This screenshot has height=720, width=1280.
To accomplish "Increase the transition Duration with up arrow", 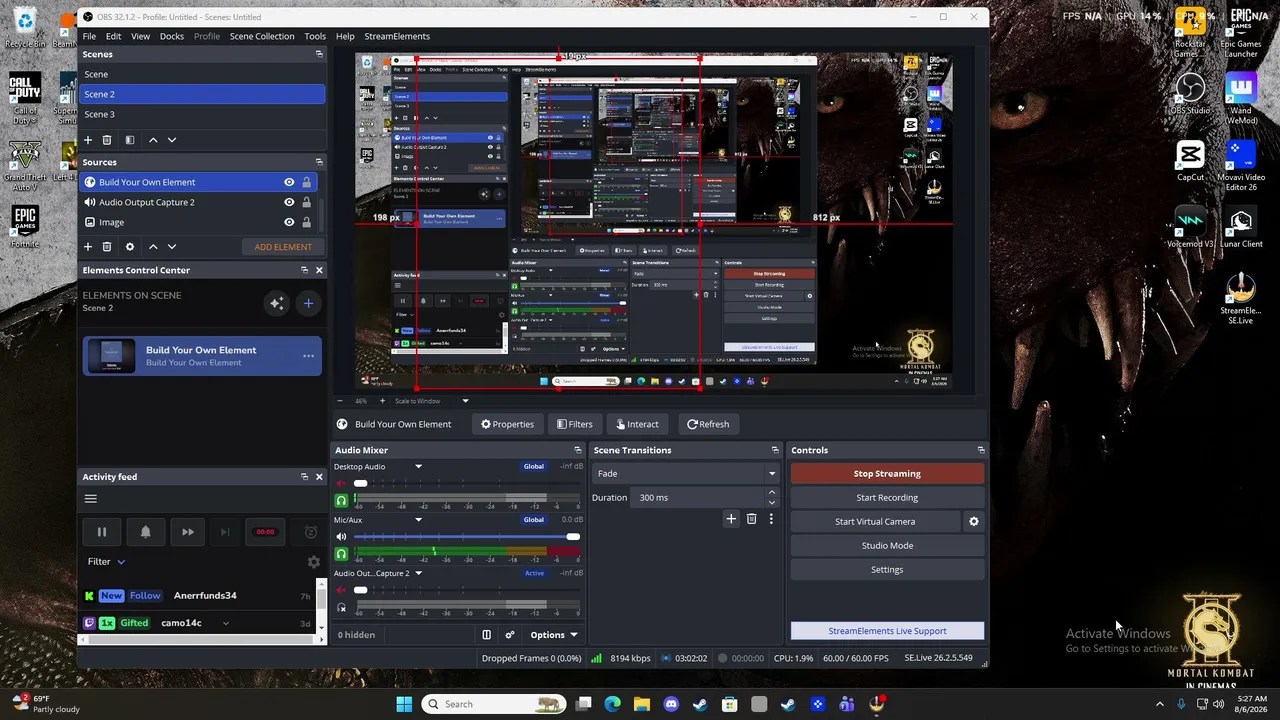I will [x=771, y=493].
